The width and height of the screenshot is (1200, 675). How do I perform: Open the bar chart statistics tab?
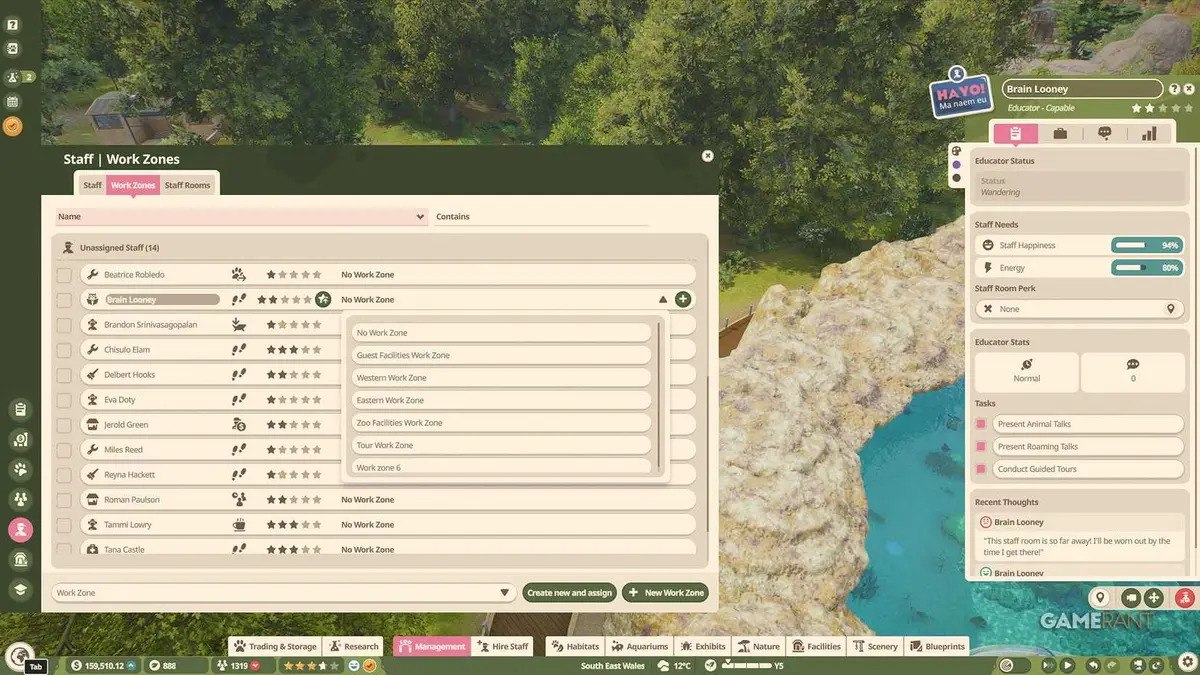1149,133
